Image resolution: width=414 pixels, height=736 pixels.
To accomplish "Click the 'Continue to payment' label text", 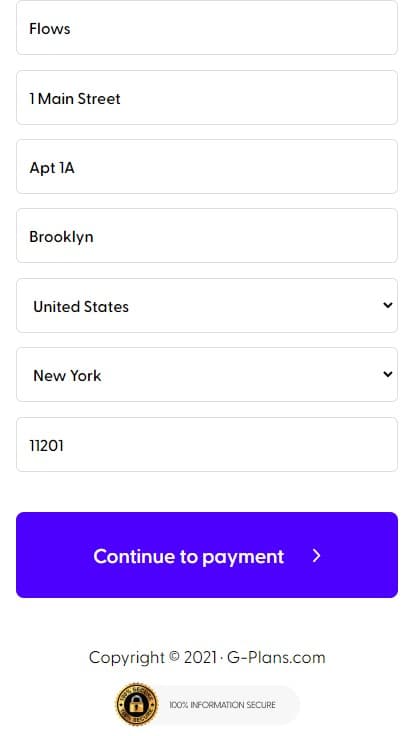I will click(189, 556).
